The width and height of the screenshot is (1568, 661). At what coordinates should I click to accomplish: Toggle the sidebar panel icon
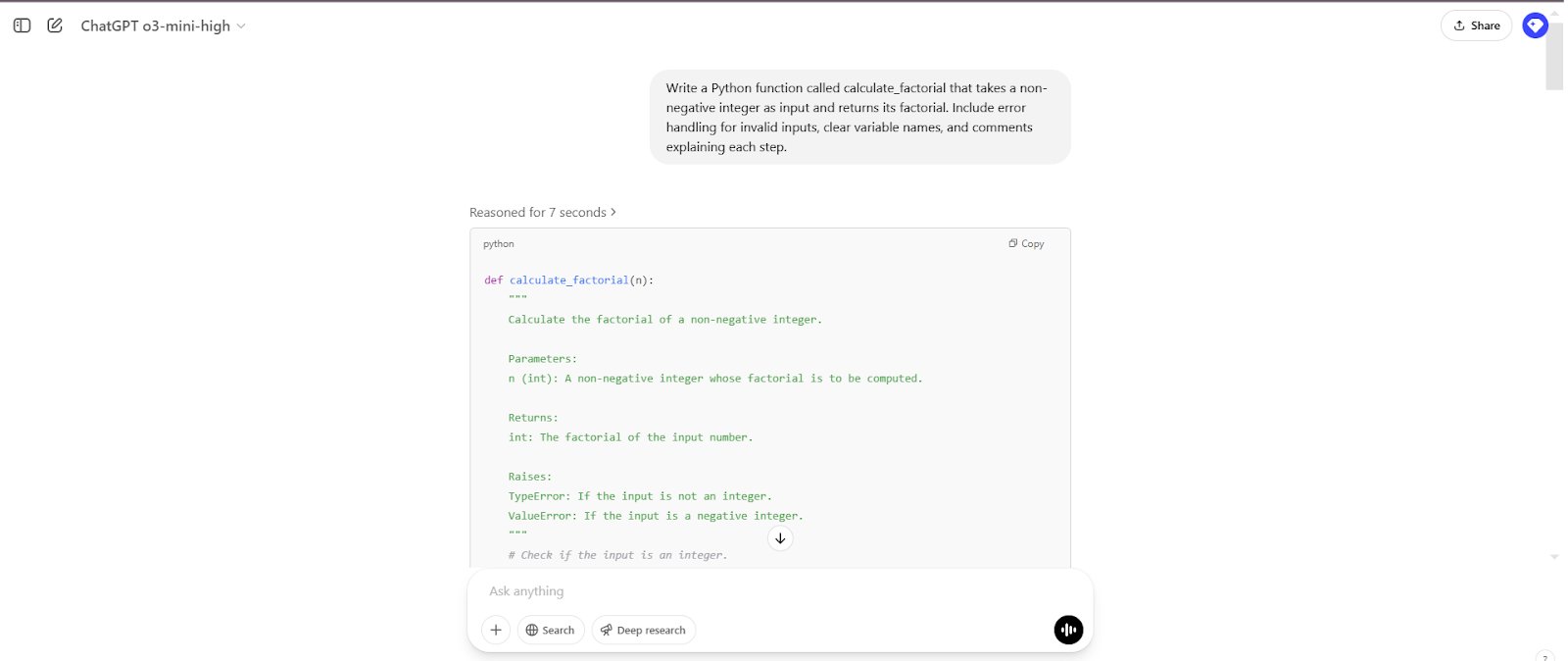[22, 25]
